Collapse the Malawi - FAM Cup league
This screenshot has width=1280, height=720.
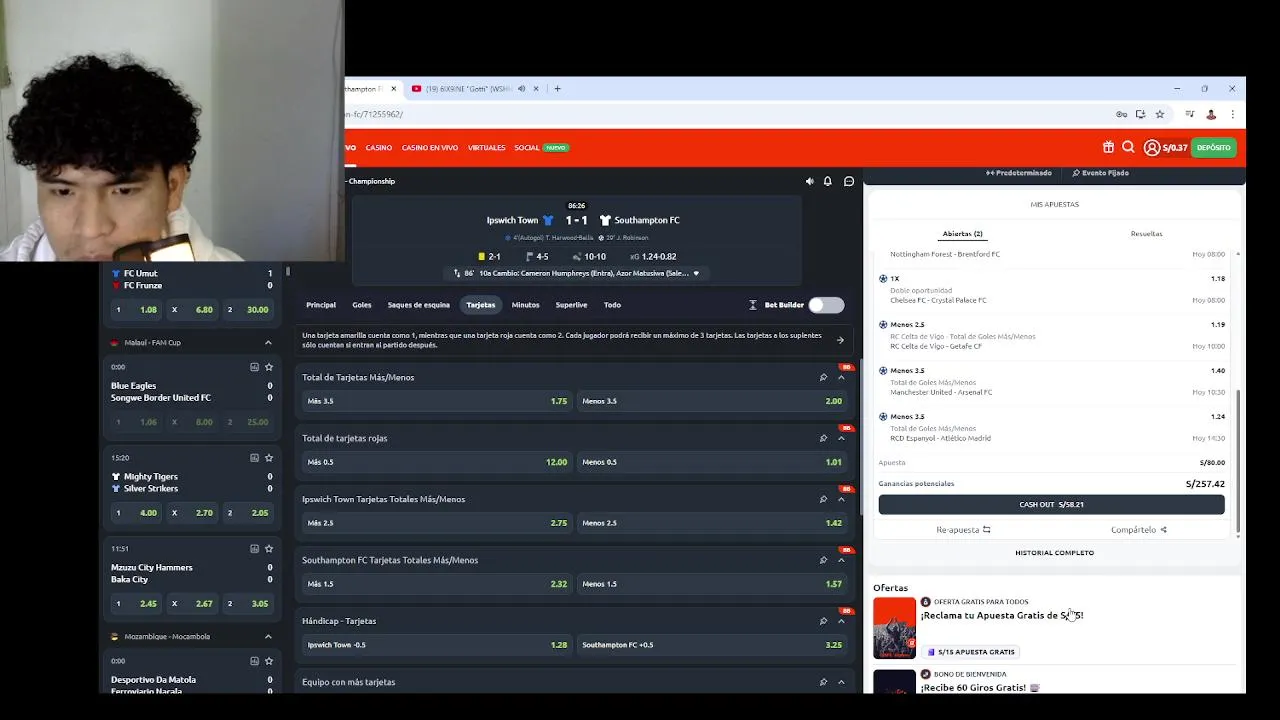[268, 342]
